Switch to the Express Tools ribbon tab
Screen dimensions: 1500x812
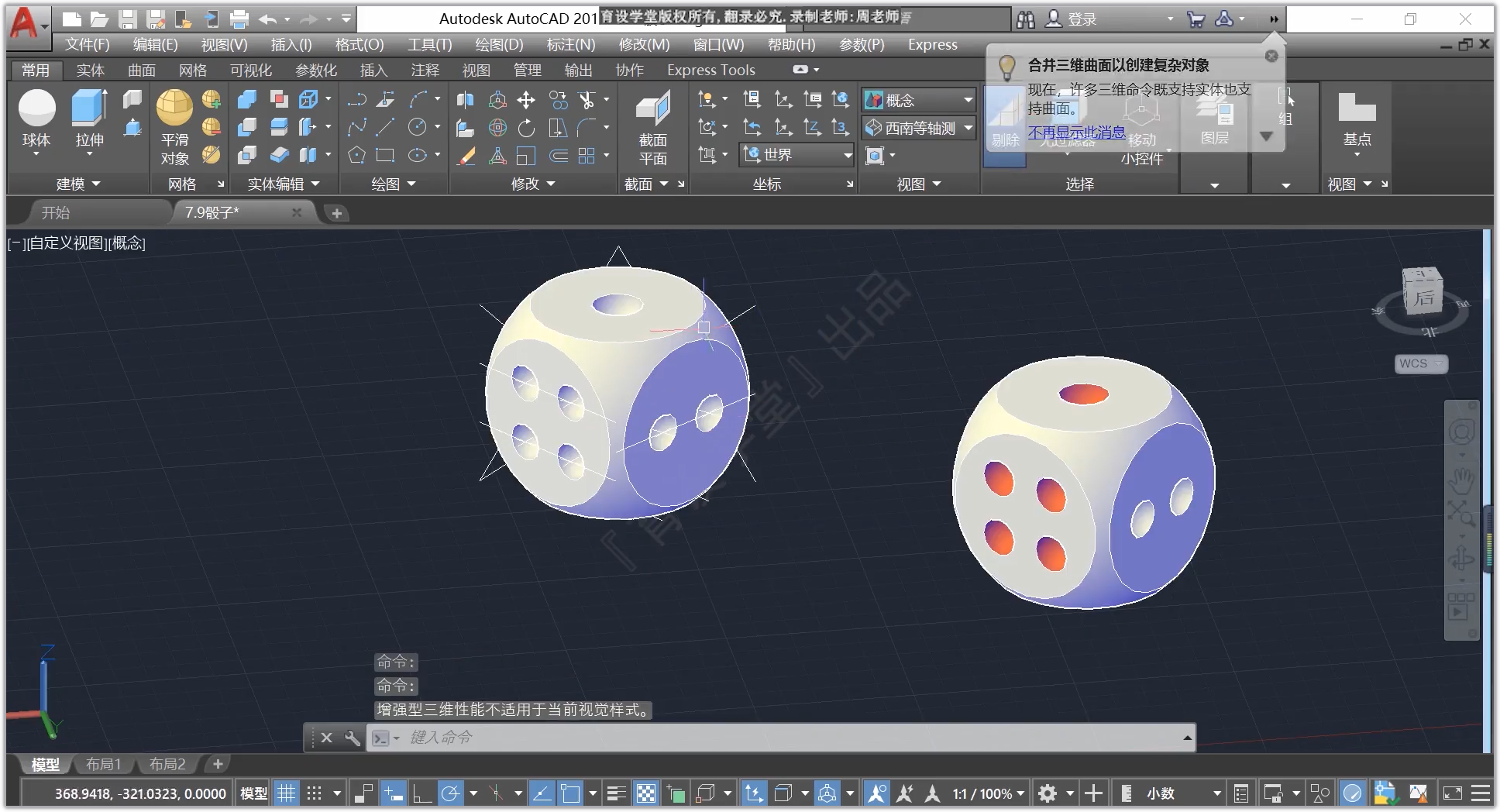[x=711, y=70]
